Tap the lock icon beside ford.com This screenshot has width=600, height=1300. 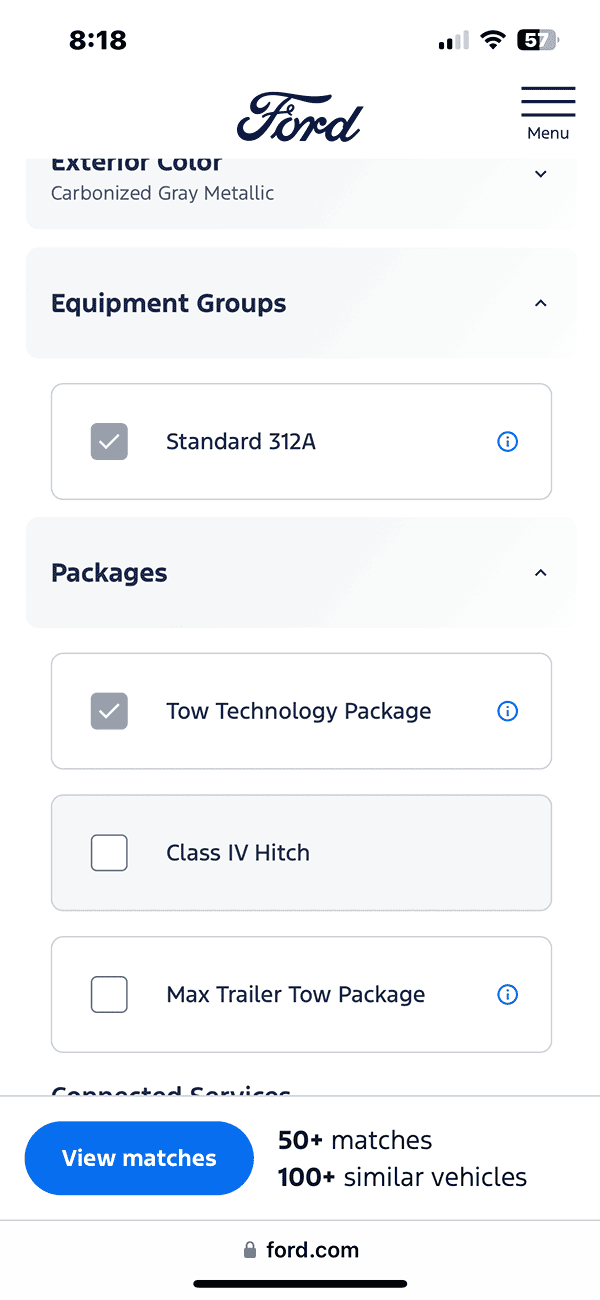point(250,1250)
